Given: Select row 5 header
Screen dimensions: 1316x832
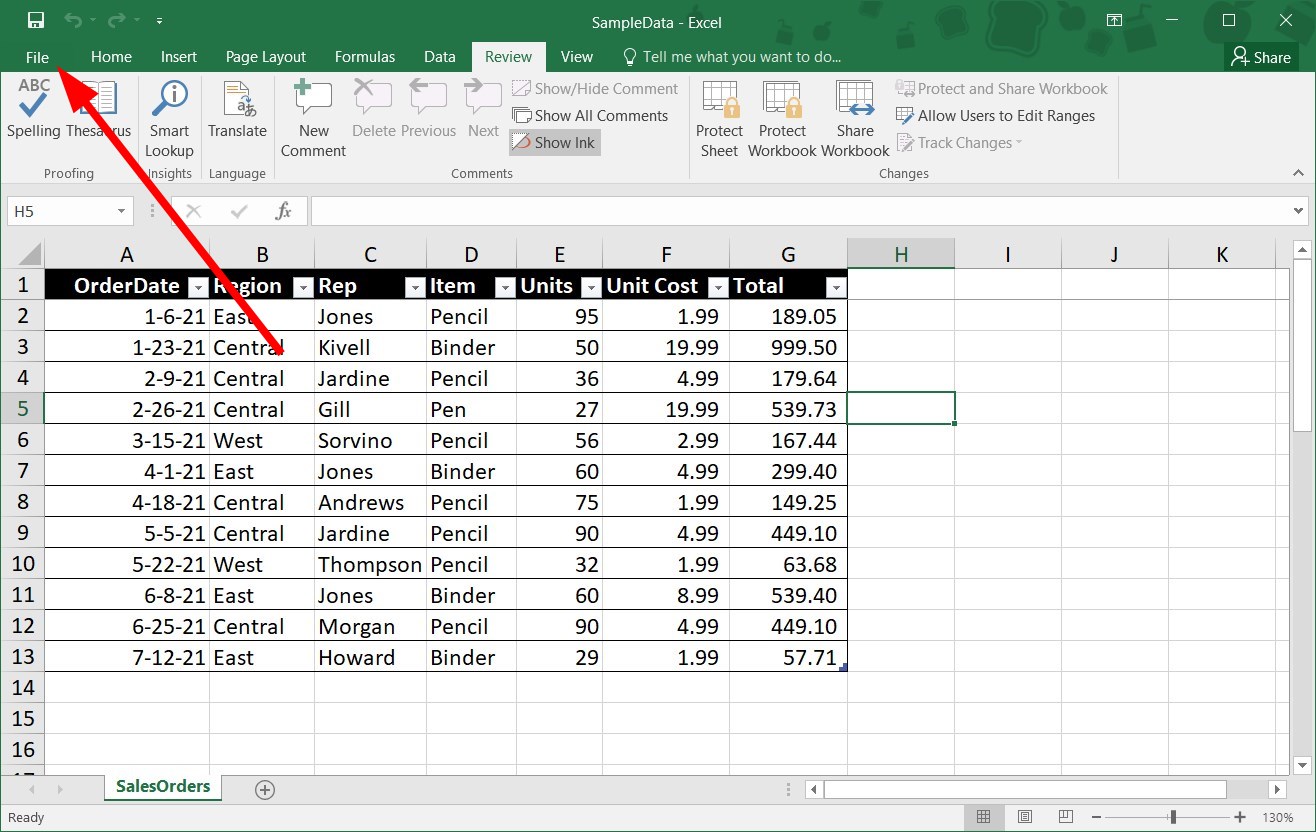Looking at the screenshot, I should click(23, 409).
